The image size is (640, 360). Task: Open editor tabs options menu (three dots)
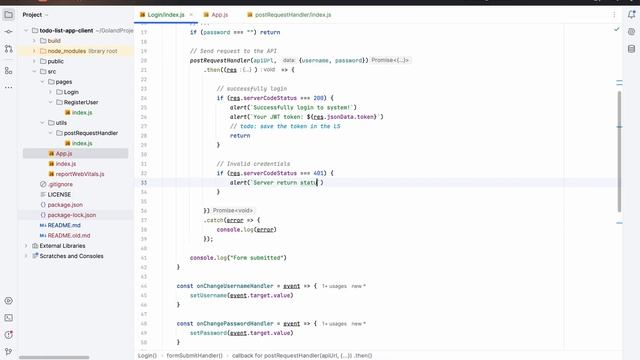(x=614, y=15)
